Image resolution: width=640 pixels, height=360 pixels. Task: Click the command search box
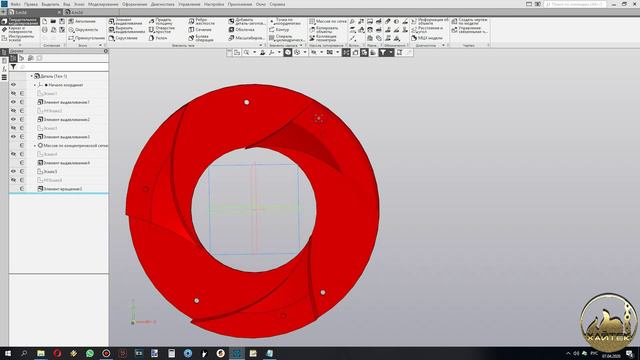pos(575,4)
